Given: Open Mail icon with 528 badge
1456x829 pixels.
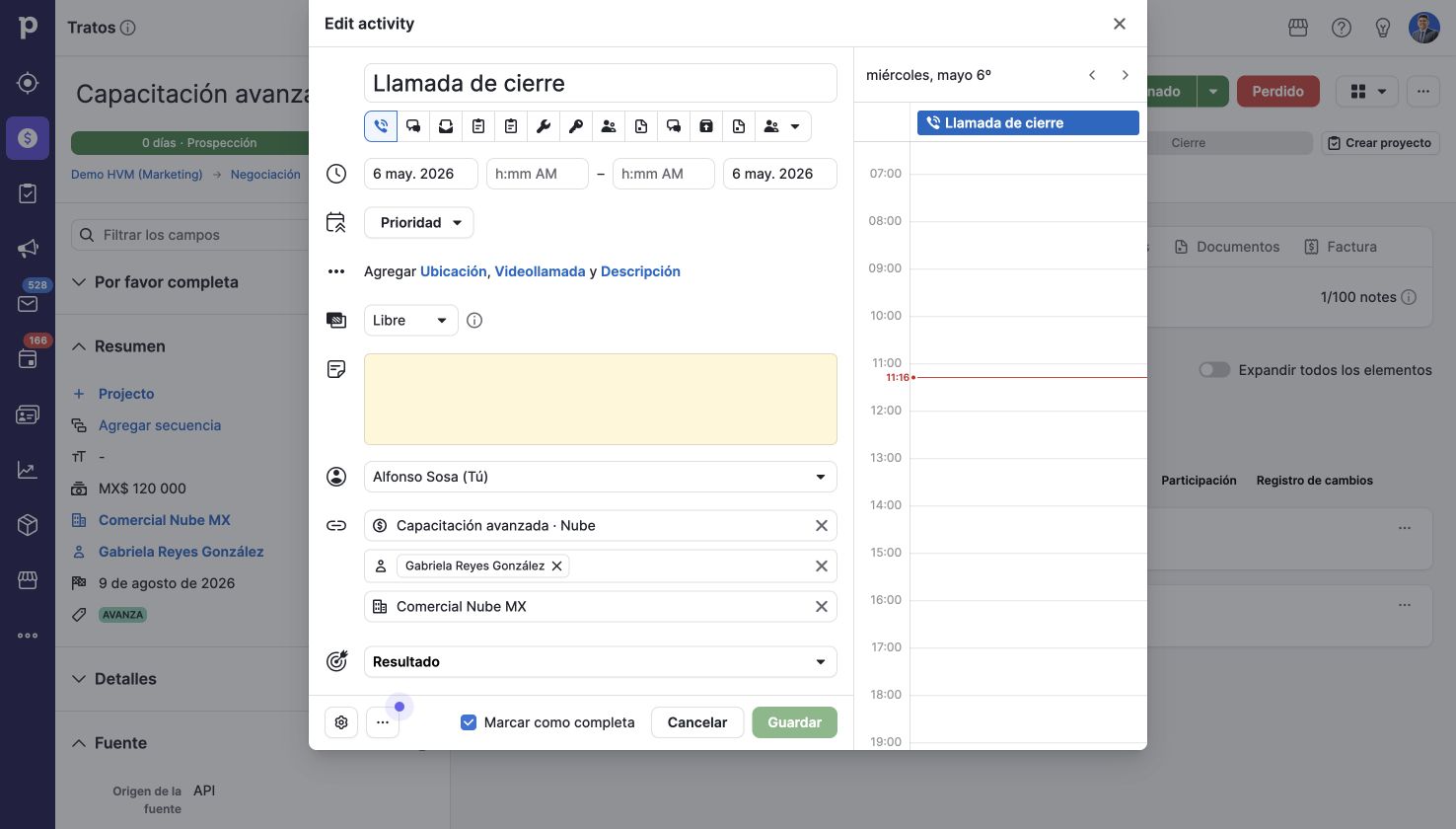Looking at the screenshot, I should (28, 304).
